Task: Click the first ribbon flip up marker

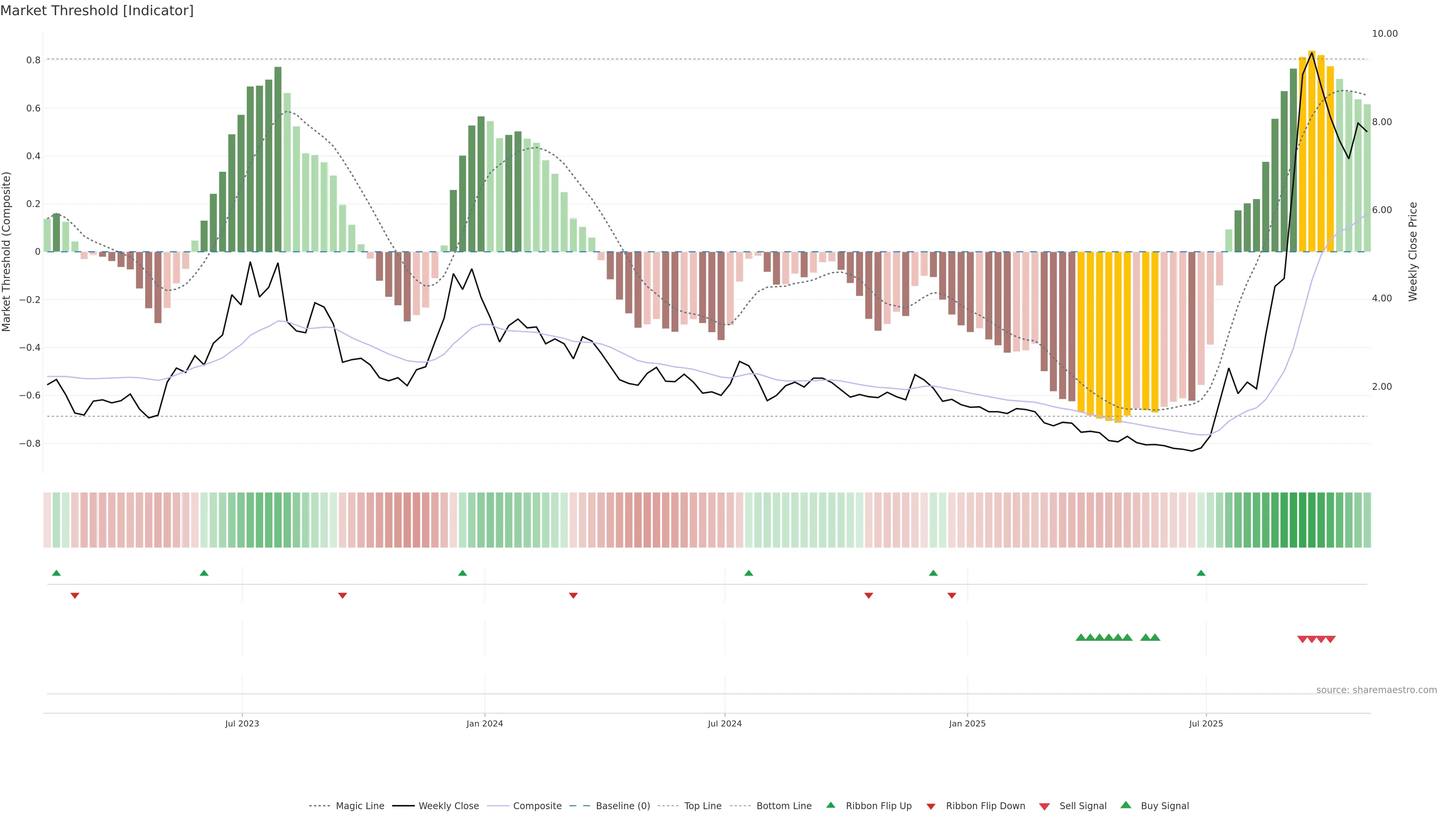Action: coord(56,573)
